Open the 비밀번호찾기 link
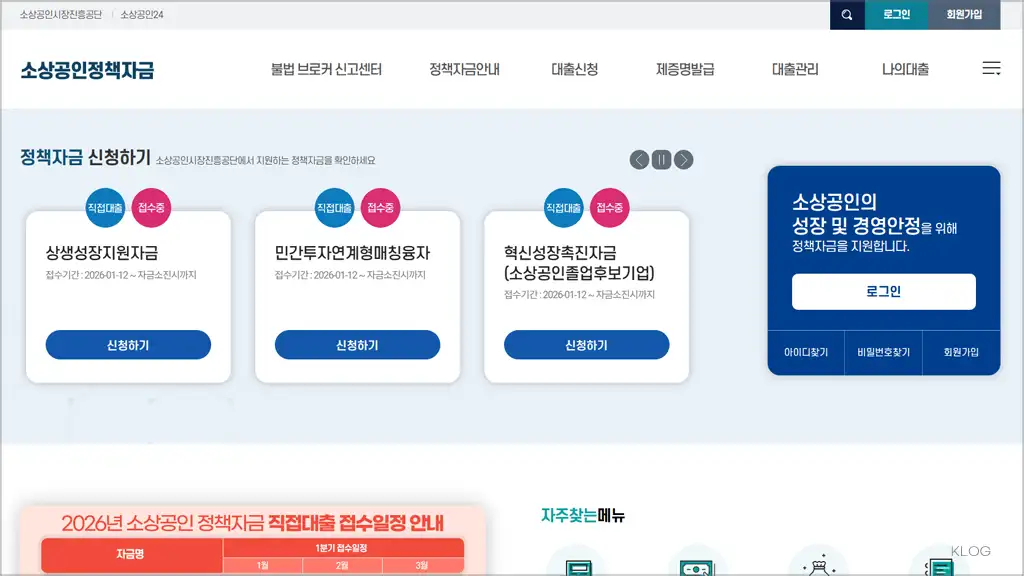Screen dimensions: 1024x576 point(883,352)
